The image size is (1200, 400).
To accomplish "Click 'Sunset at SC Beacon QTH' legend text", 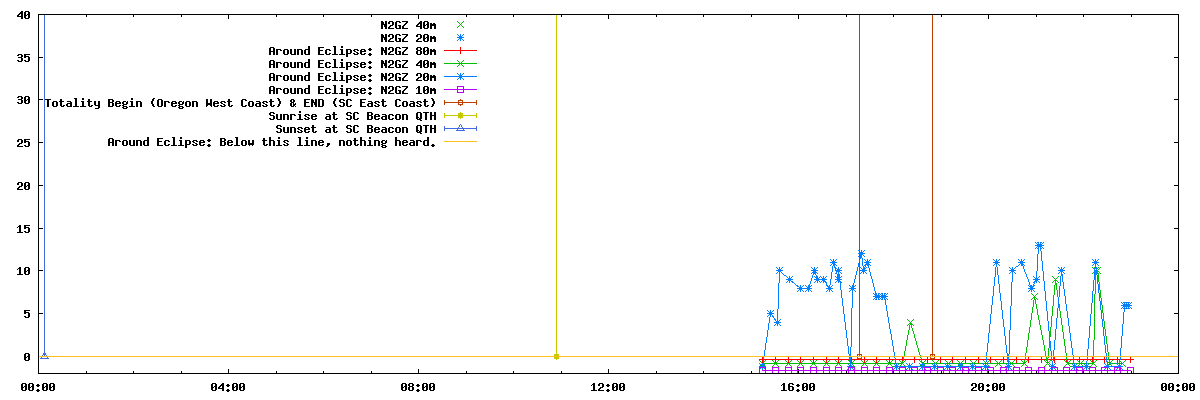I will pyautogui.click(x=355, y=129).
